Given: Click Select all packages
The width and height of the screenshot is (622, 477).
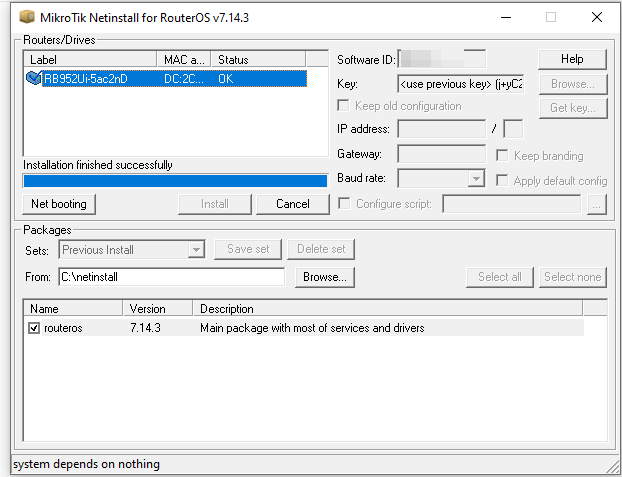Looking at the screenshot, I should coord(500,277).
